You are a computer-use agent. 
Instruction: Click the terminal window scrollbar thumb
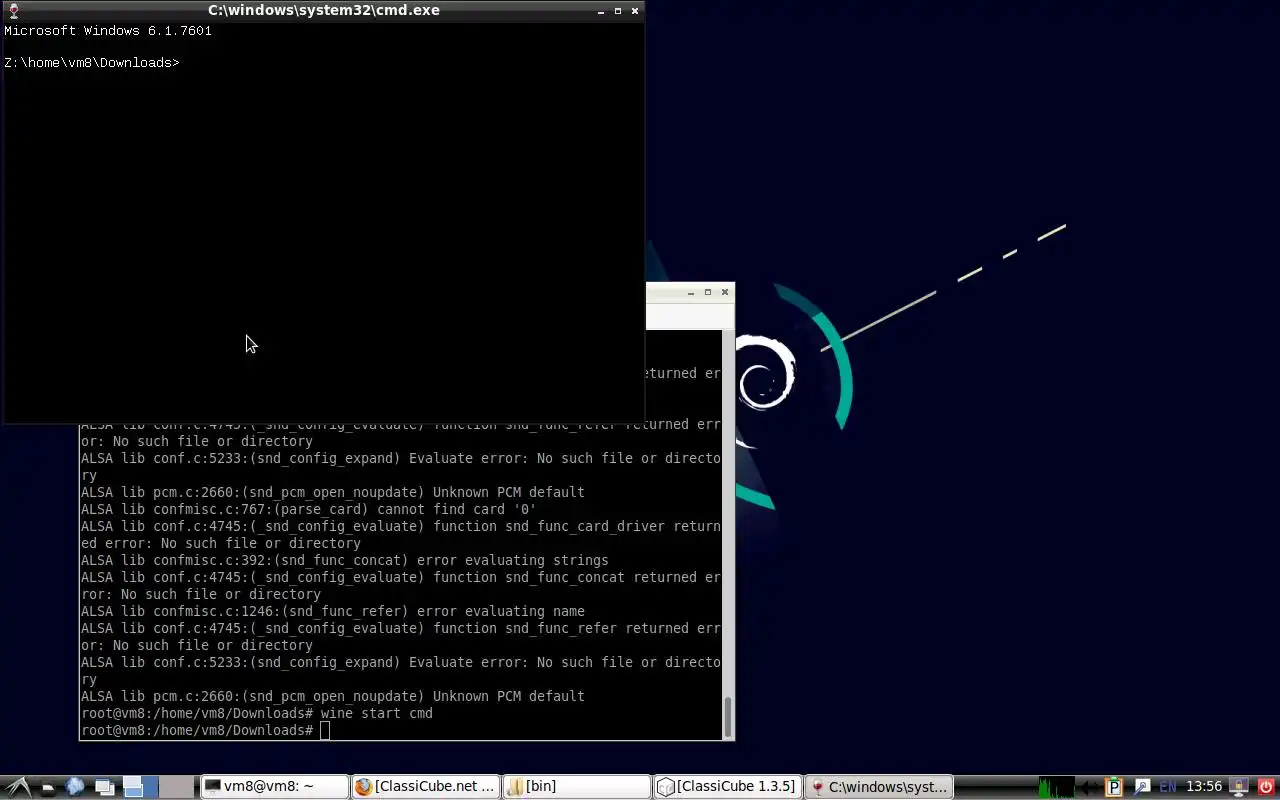click(728, 716)
